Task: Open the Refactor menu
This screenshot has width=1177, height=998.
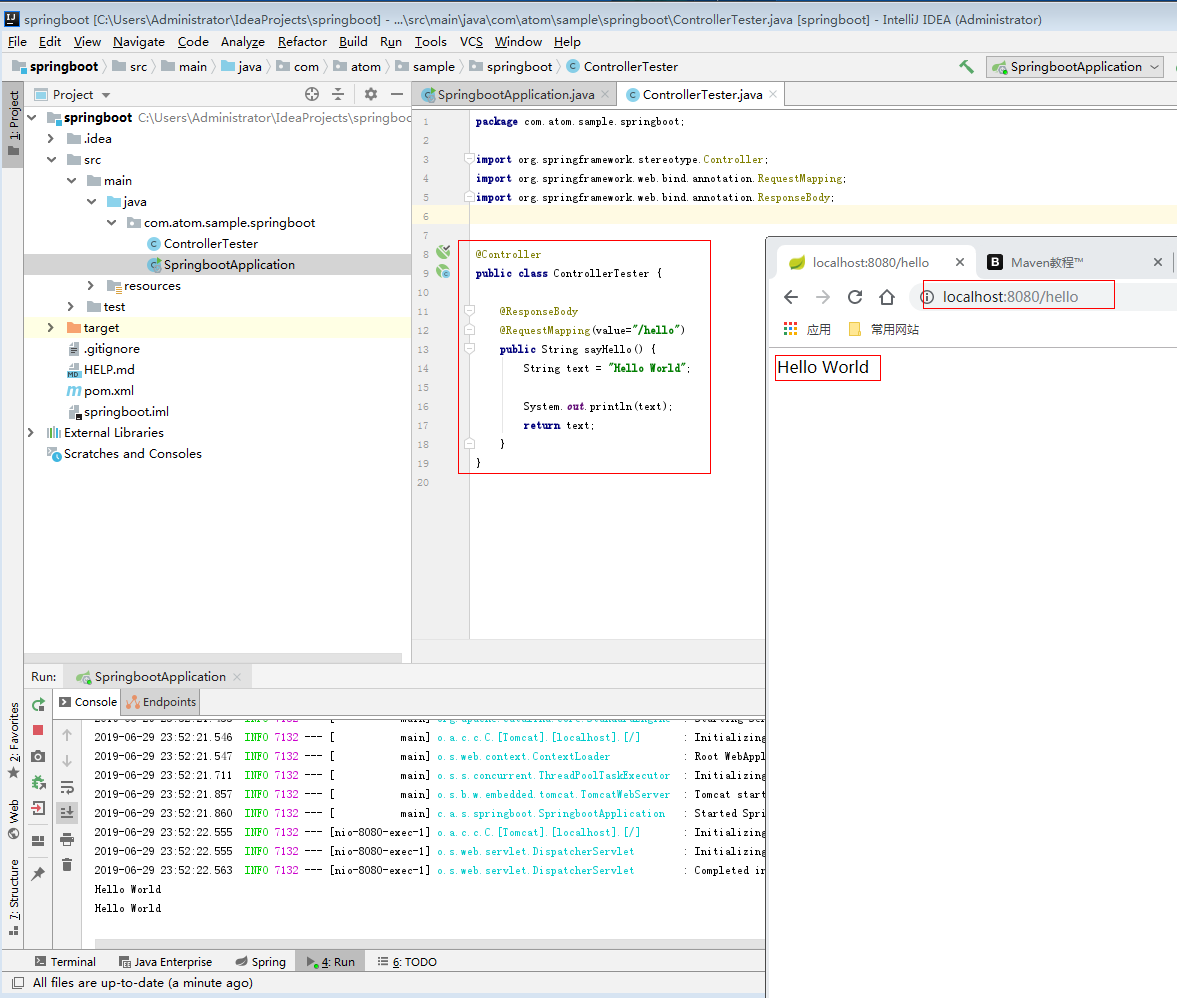Action: [302, 42]
